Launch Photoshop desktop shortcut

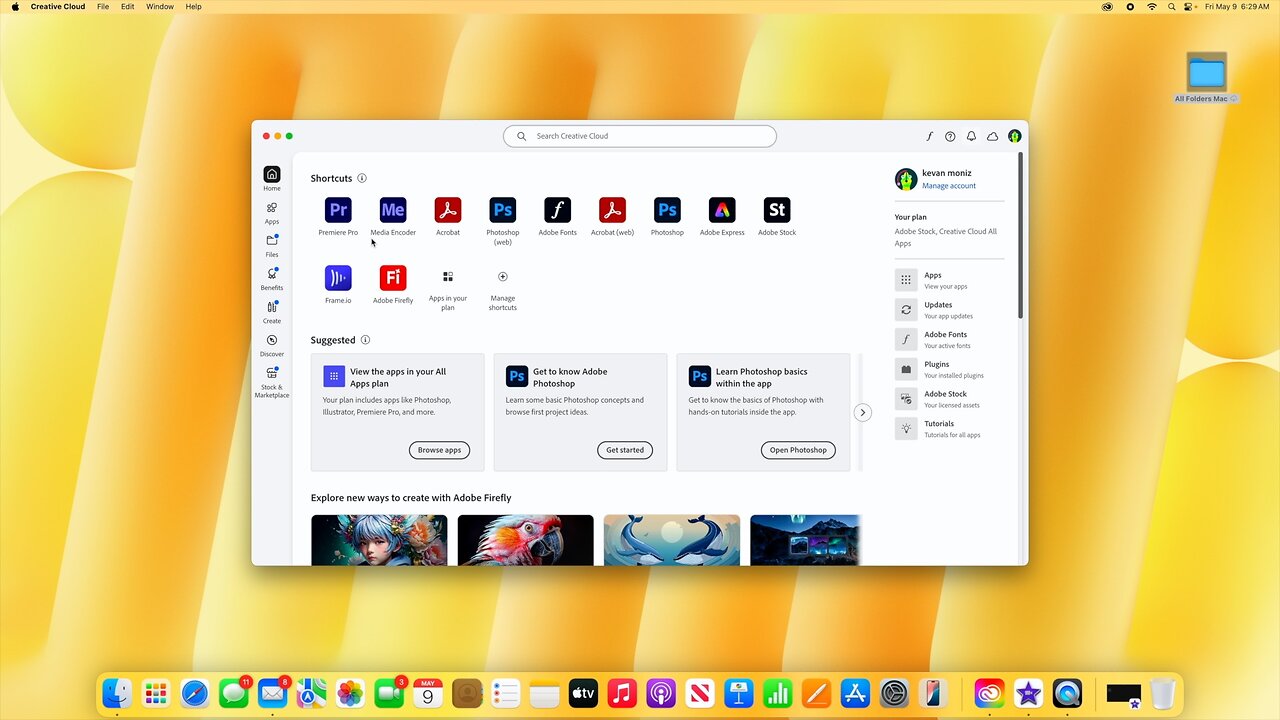coord(667,210)
